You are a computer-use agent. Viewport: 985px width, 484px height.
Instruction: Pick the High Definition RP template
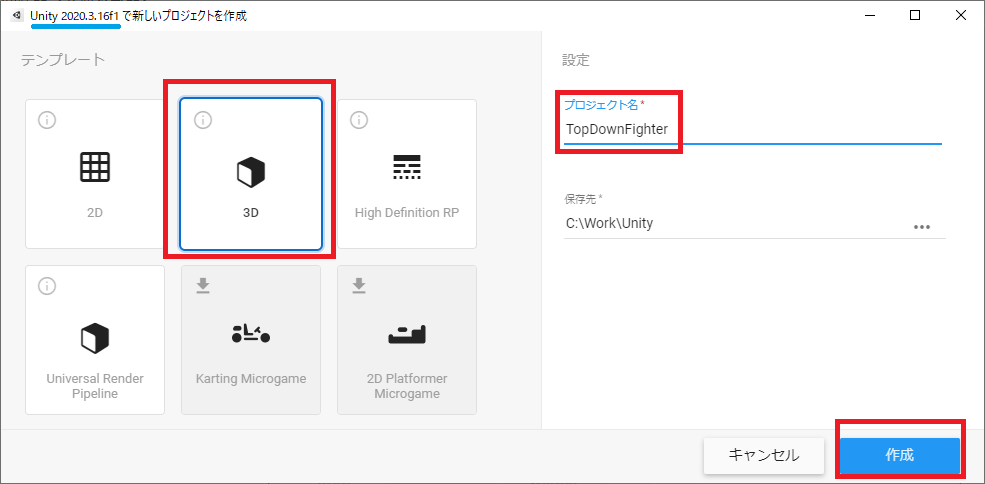coord(406,174)
